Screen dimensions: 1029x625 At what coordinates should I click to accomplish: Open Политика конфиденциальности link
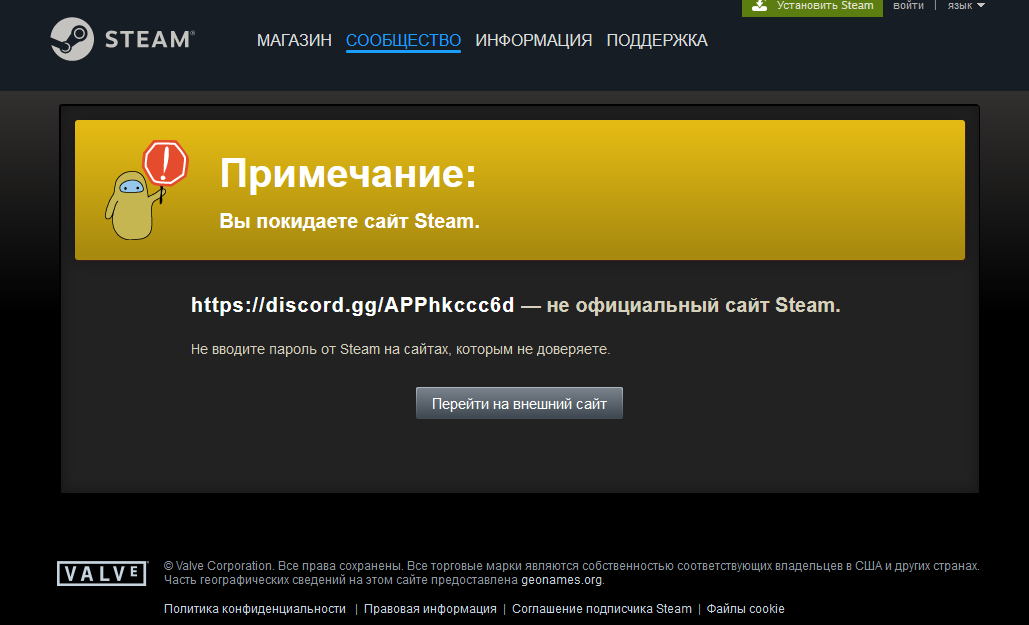point(255,609)
